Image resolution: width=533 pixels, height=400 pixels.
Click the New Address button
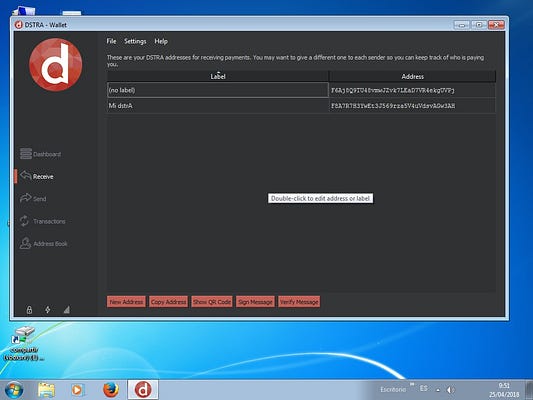126,302
